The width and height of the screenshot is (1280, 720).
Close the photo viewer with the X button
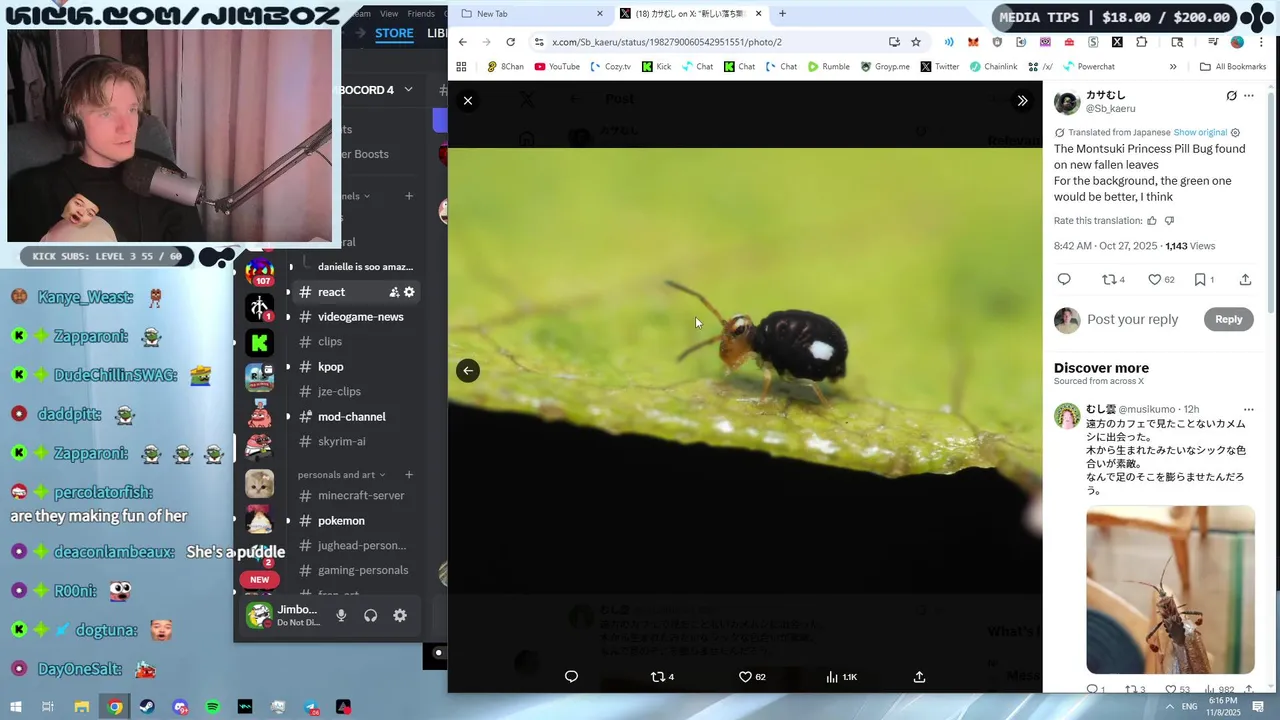467,100
